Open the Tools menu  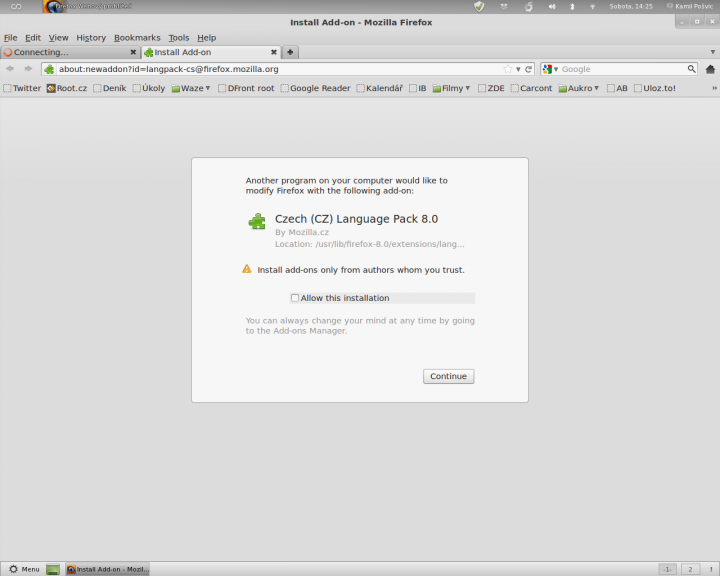179,38
